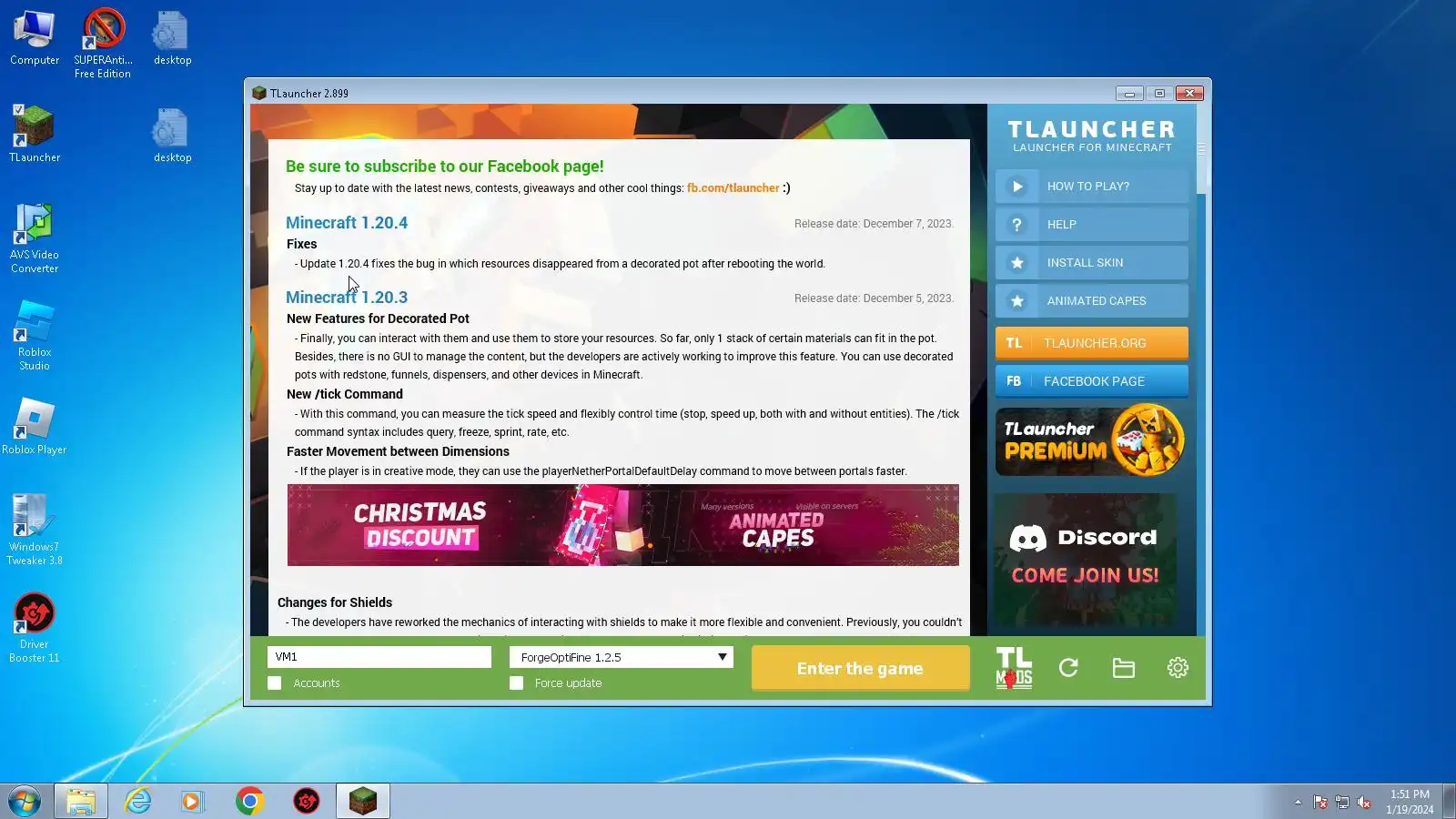The width and height of the screenshot is (1456, 819).
Task: Click the TLauncher taskbar button
Action: click(x=363, y=802)
